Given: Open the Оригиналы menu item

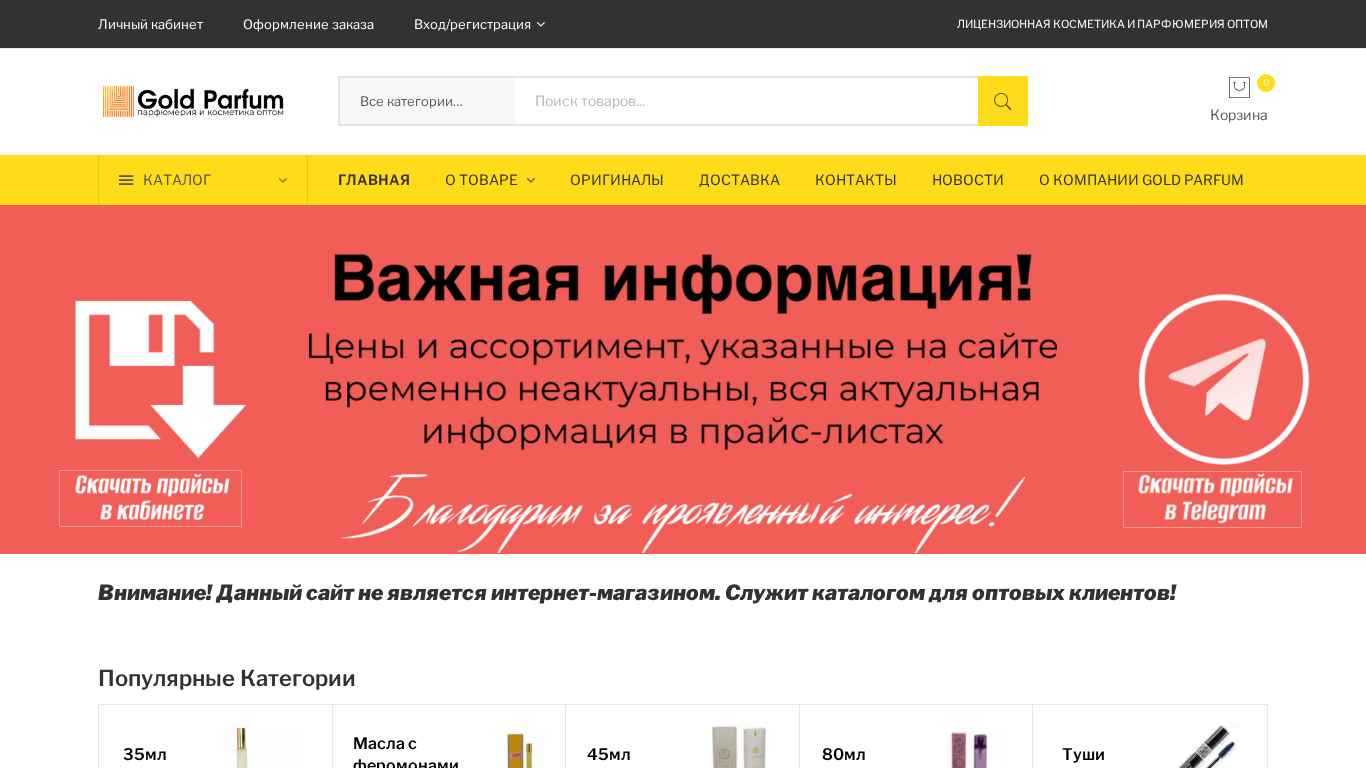Looking at the screenshot, I should point(617,180).
